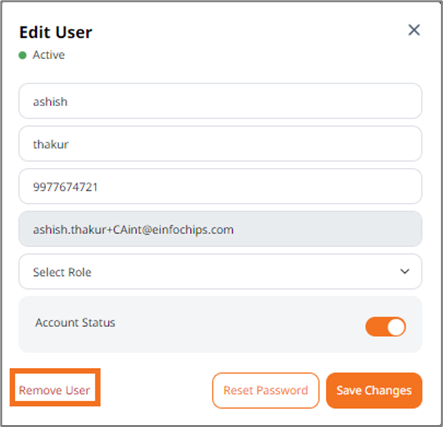Click the email text ashish.thakur+CAint@einfochips.com
443x427 pixels.
133,230
